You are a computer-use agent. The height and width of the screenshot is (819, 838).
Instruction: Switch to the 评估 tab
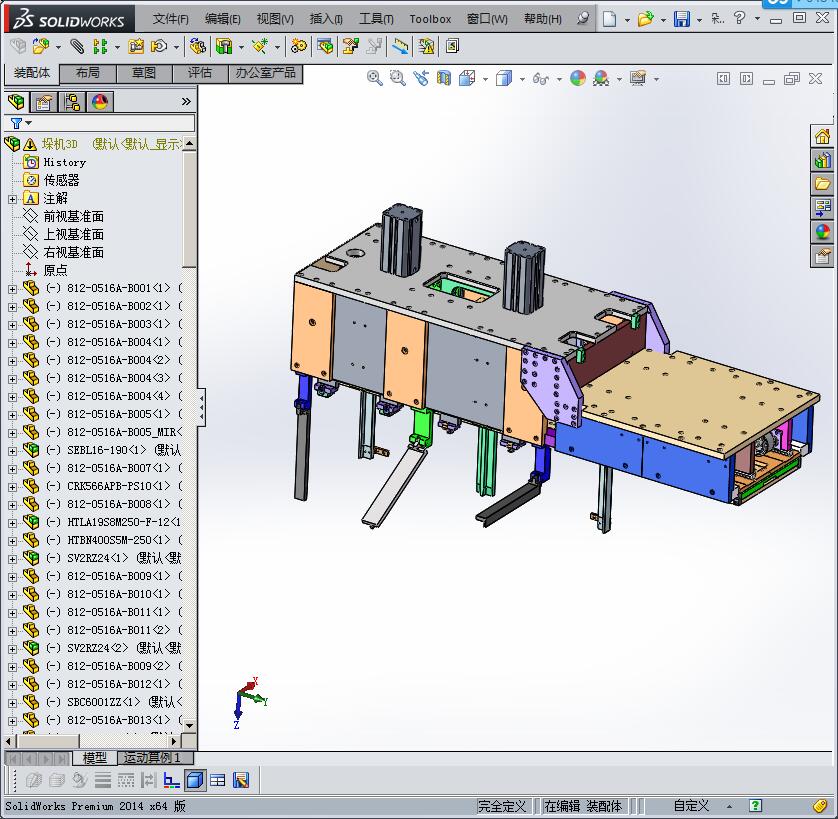point(200,73)
